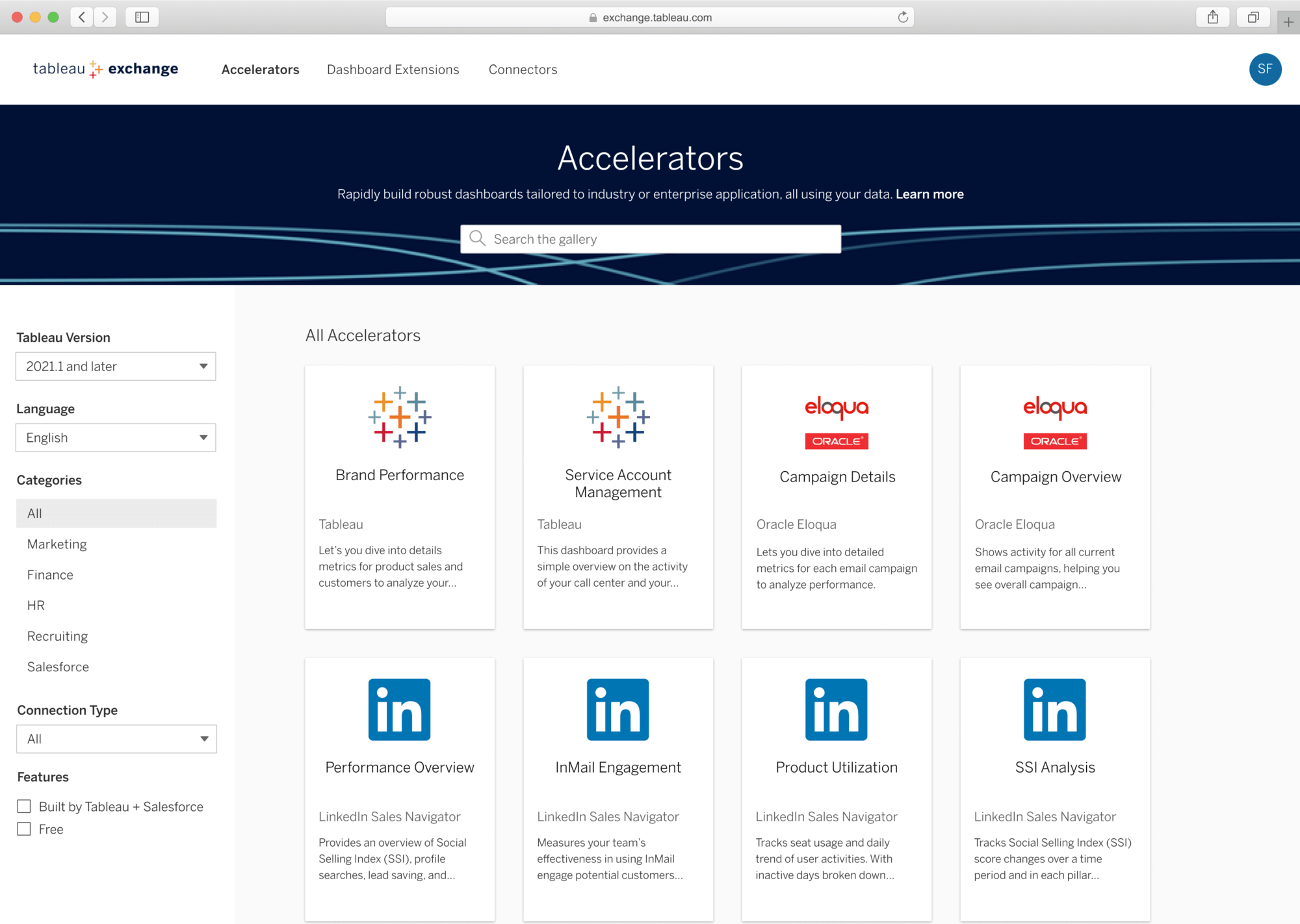Check the Free features checkbox
Viewport: 1300px width, 924px height.
pyautogui.click(x=24, y=828)
